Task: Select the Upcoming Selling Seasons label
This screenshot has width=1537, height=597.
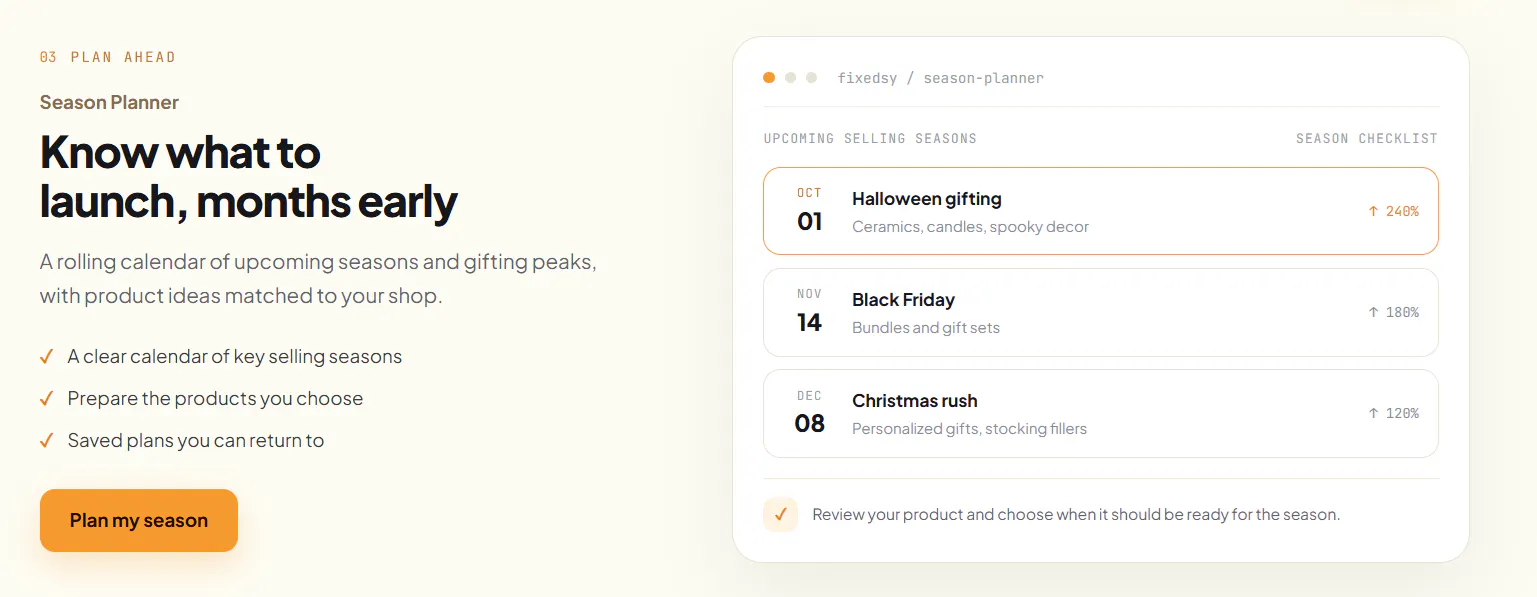Action: 870,138
